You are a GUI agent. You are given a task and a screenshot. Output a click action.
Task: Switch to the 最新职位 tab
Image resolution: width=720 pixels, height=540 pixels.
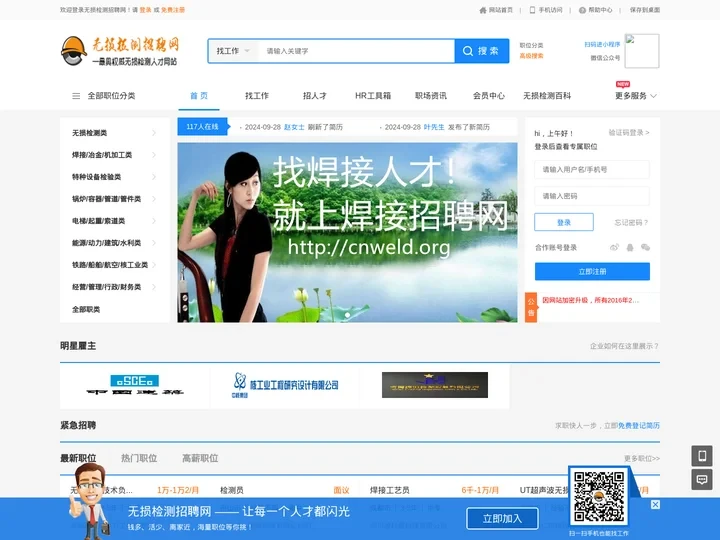78,458
